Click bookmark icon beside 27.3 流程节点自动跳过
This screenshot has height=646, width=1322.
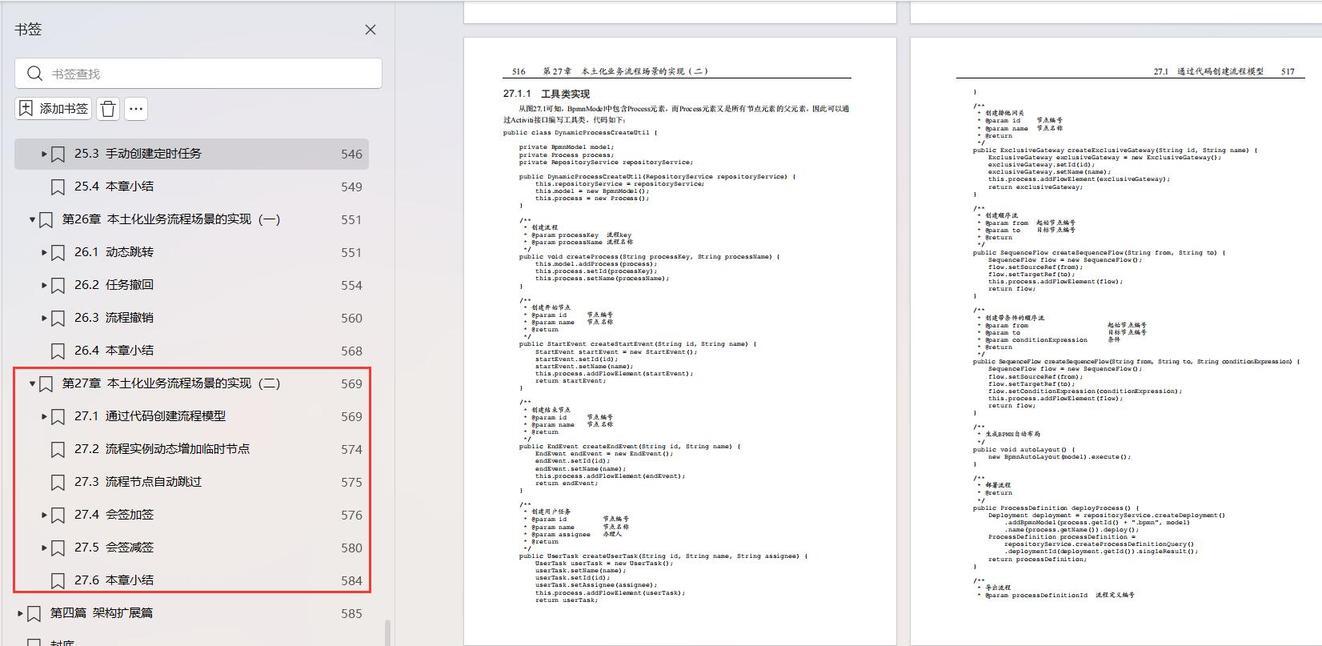[58, 482]
